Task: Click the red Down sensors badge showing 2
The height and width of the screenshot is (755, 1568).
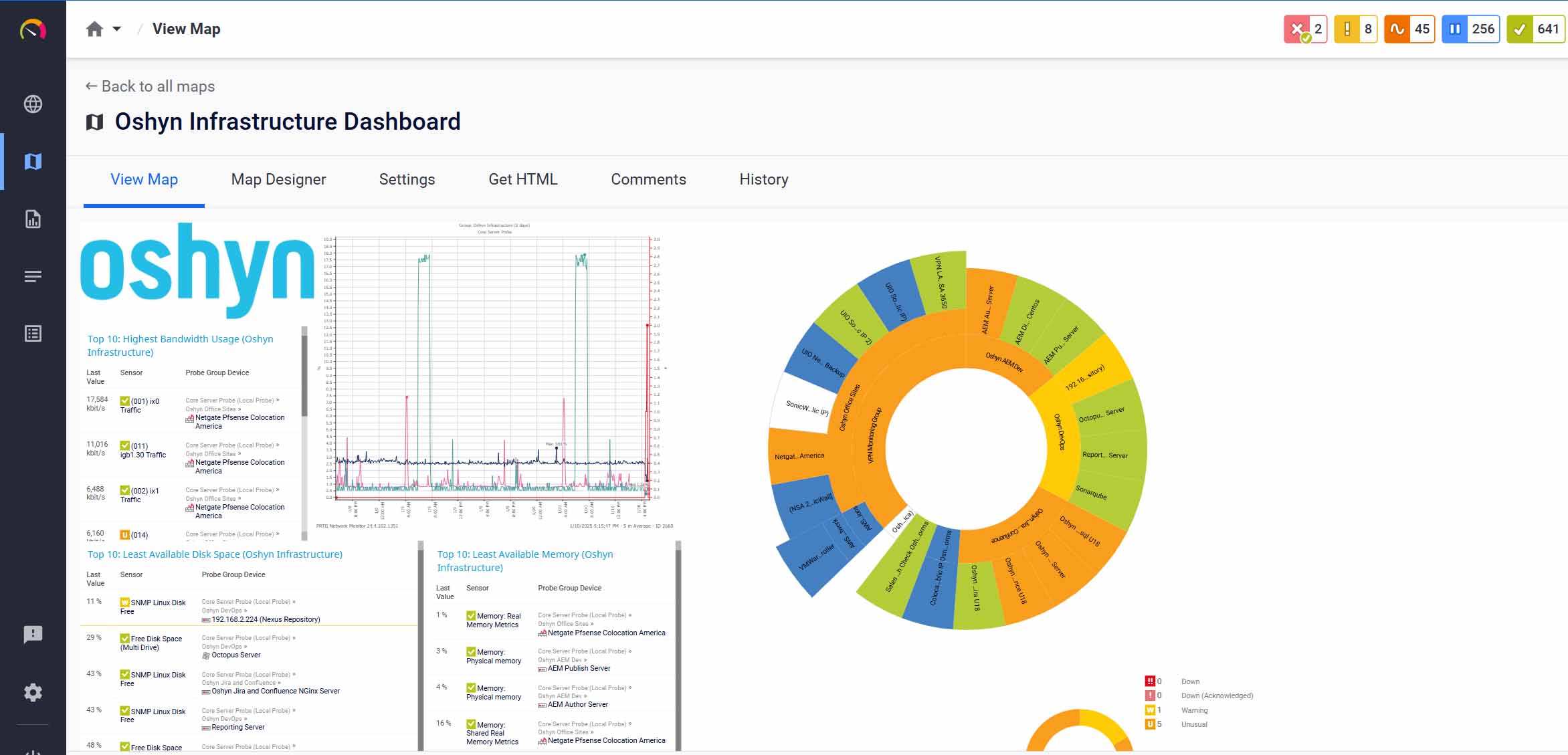Action: coord(1305,29)
